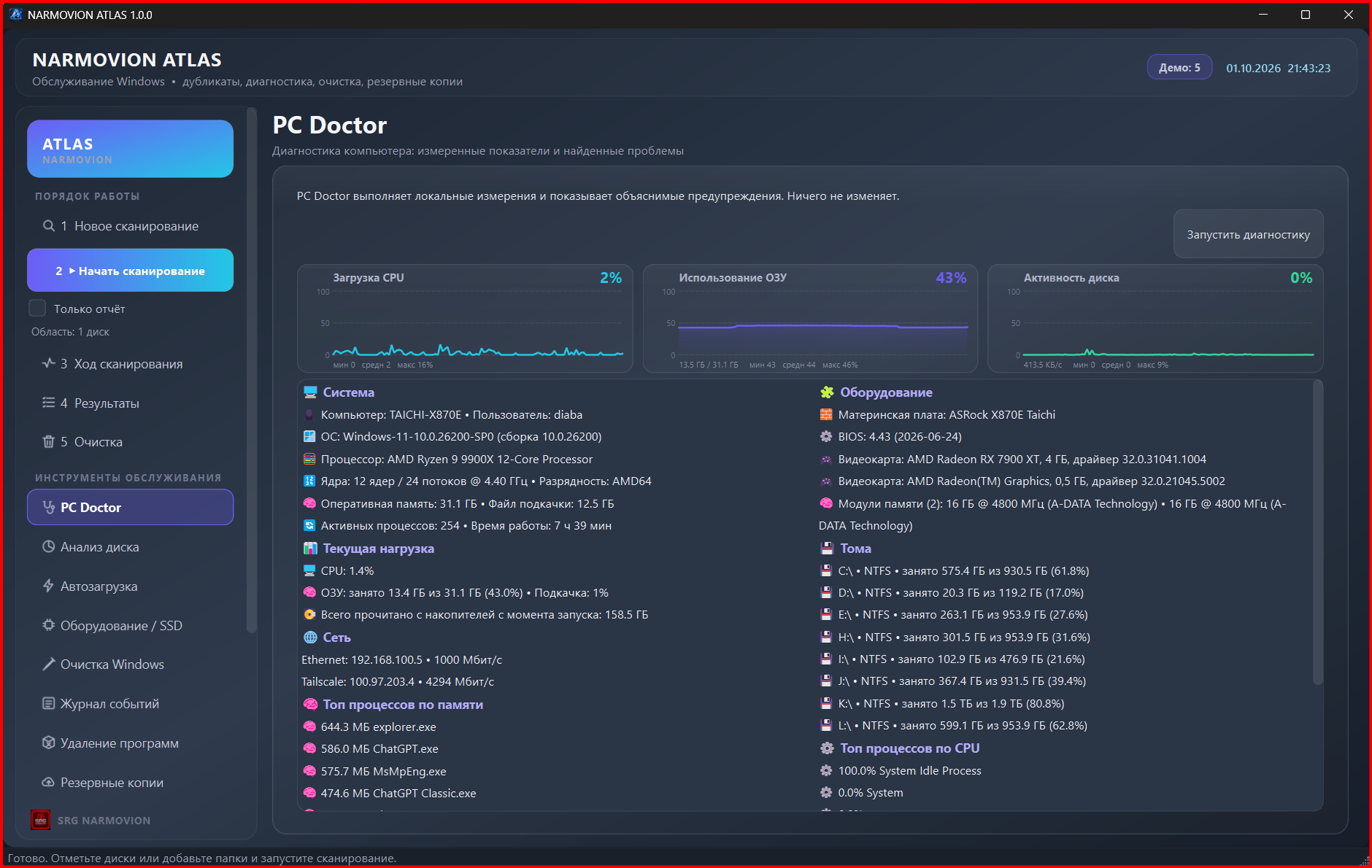Screen dimensions: 1372x868
Task: Click the green icon next to Оборудование heading
Action: pos(827,392)
